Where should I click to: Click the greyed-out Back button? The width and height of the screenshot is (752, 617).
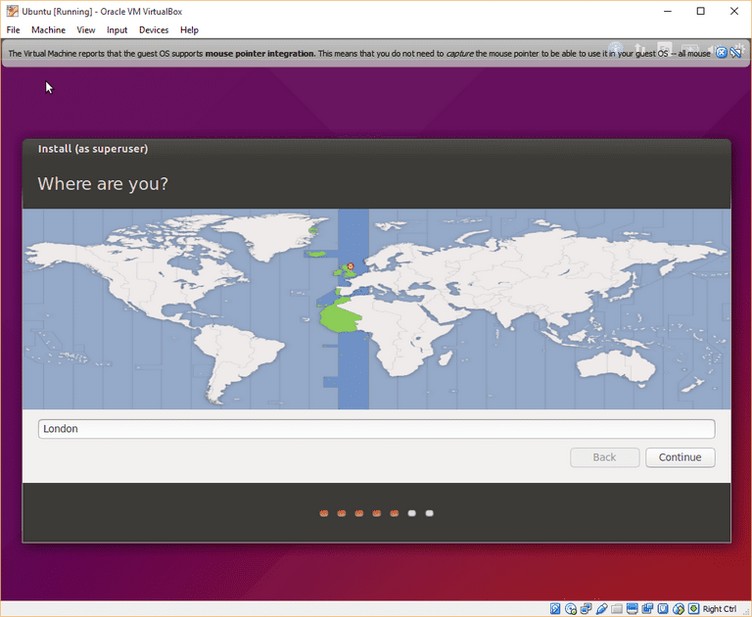[x=604, y=457]
